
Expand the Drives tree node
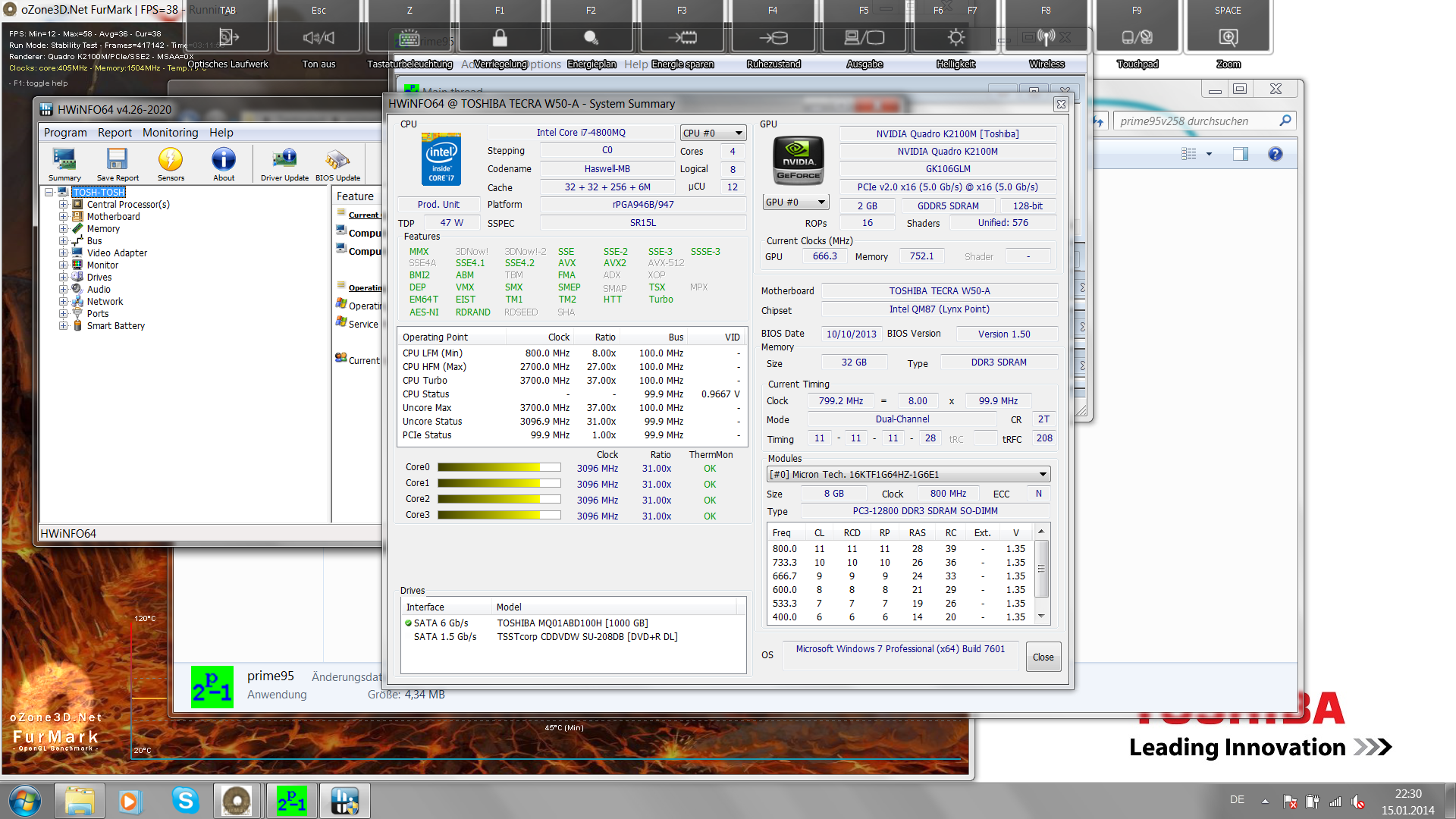(64, 277)
